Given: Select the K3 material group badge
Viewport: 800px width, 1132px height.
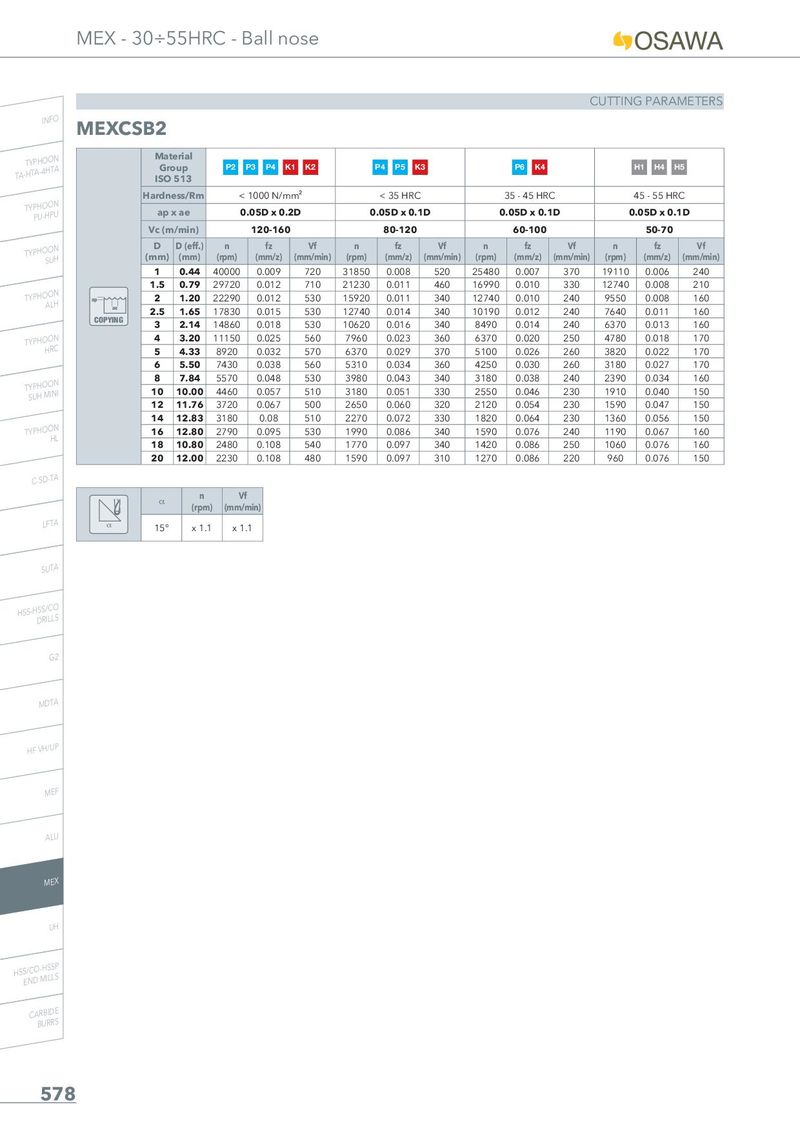Looking at the screenshot, I should coord(419,167).
